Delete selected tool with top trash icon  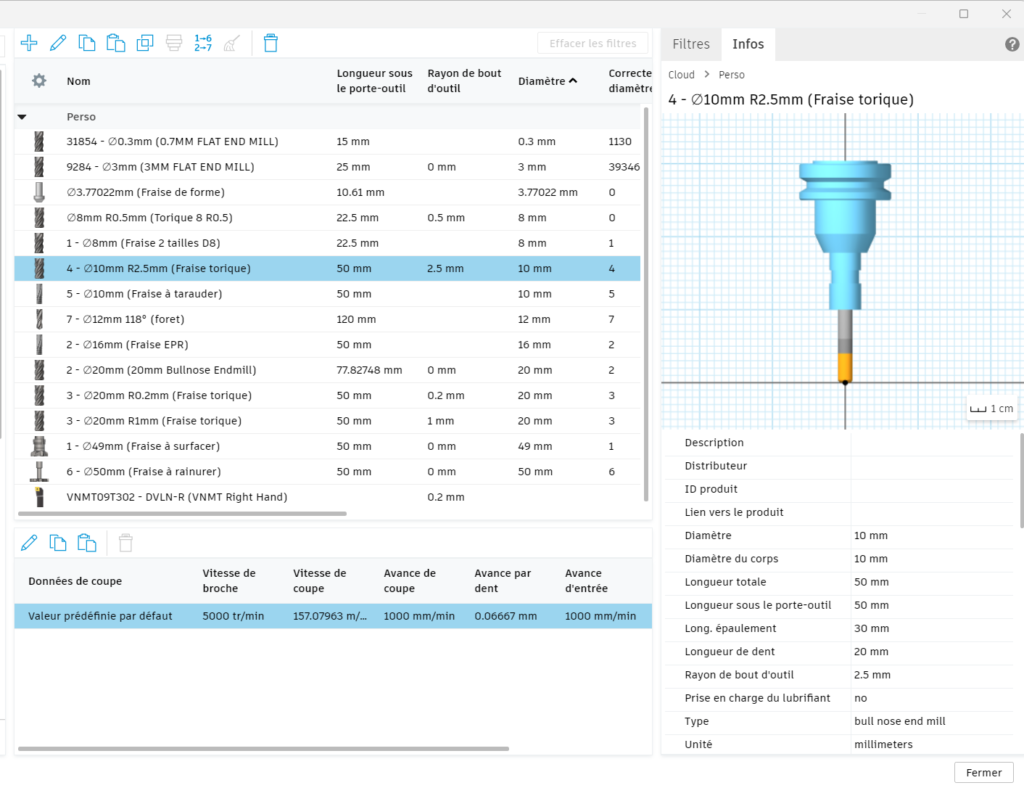coord(270,42)
